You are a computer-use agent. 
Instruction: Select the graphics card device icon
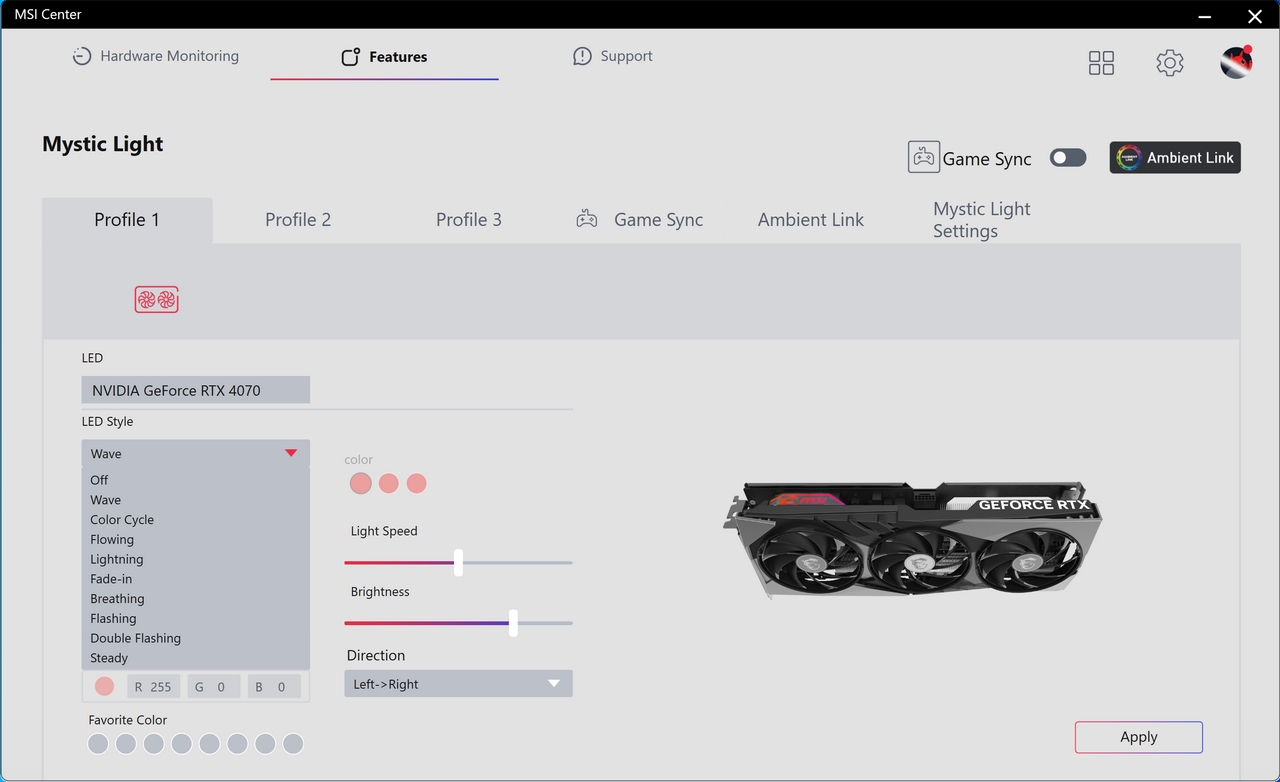click(157, 299)
